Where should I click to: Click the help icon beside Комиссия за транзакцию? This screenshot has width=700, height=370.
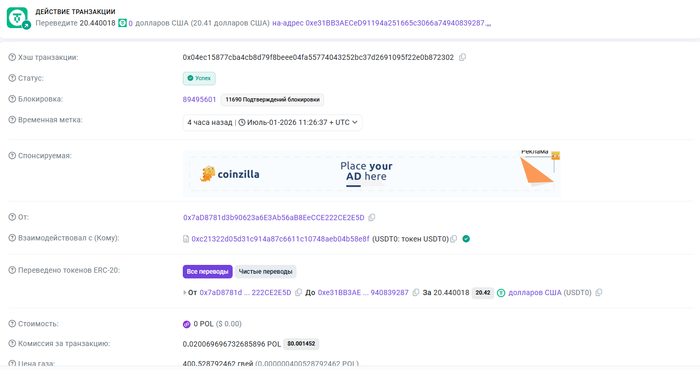[12, 344]
